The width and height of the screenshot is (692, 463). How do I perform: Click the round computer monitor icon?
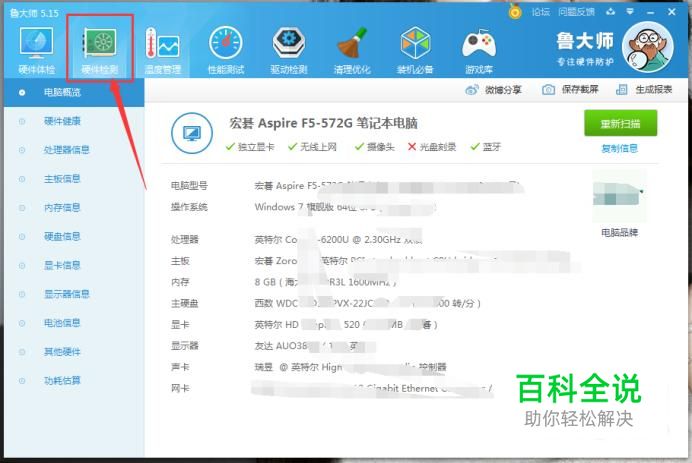click(192, 133)
